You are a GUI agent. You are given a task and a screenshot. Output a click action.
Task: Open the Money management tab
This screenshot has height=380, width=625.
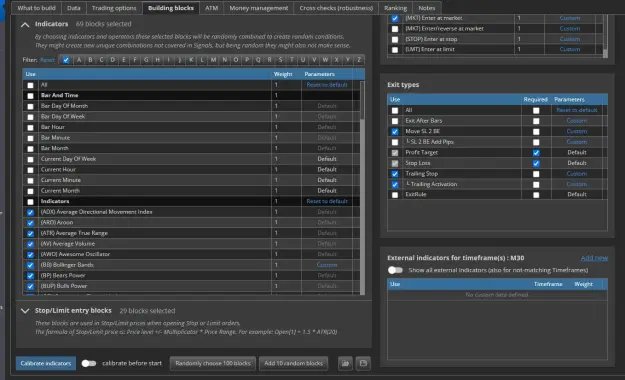(259, 8)
